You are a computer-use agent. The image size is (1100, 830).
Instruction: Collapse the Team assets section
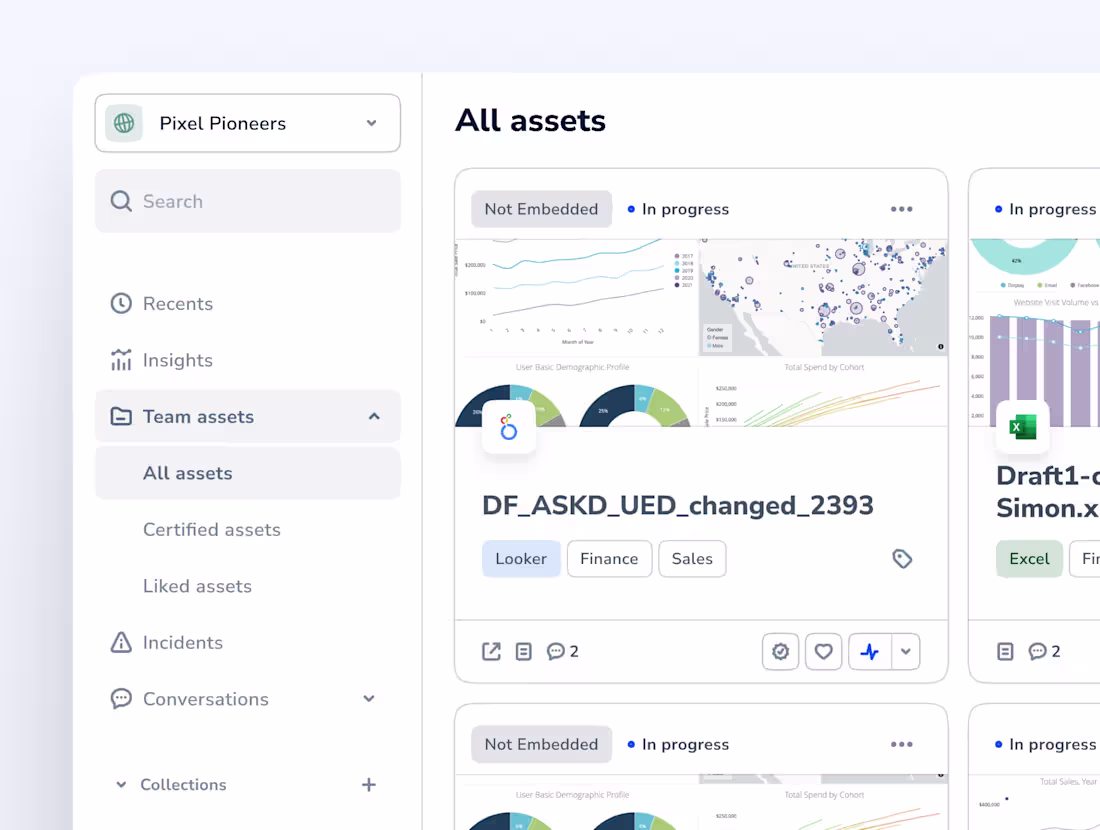click(x=373, y=416)
